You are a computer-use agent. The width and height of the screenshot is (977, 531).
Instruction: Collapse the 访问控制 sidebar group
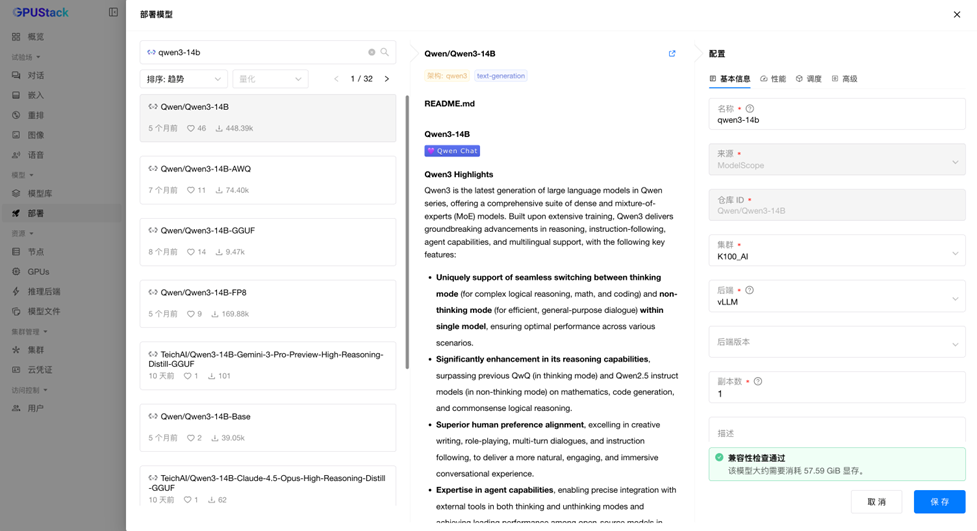point(29,390)
